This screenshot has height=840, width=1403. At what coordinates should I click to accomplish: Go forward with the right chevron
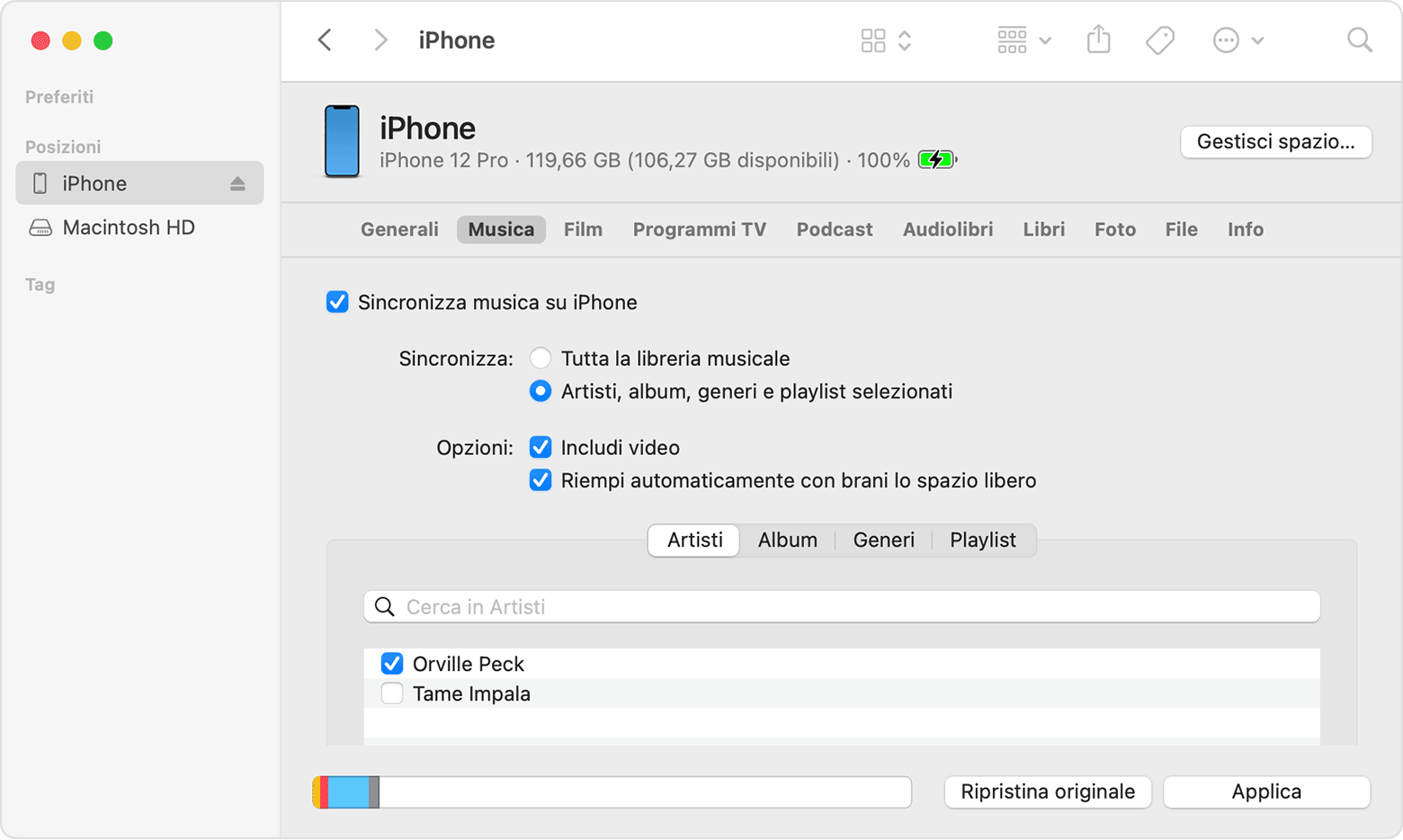point(380,40)
